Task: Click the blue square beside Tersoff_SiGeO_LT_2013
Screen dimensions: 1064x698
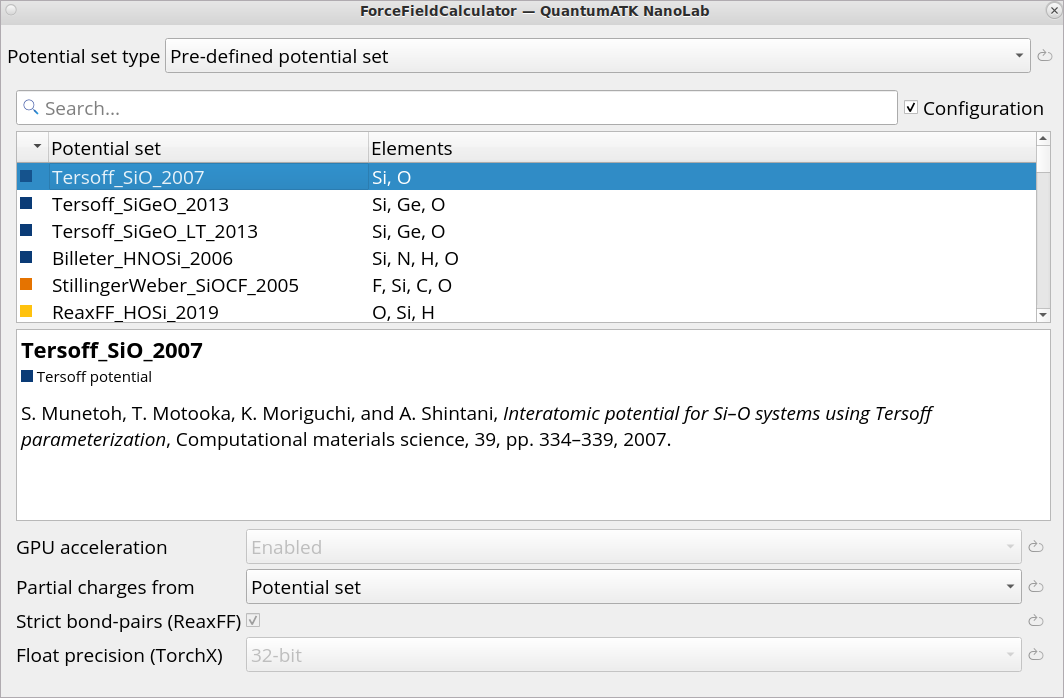Action: (26, 230)
